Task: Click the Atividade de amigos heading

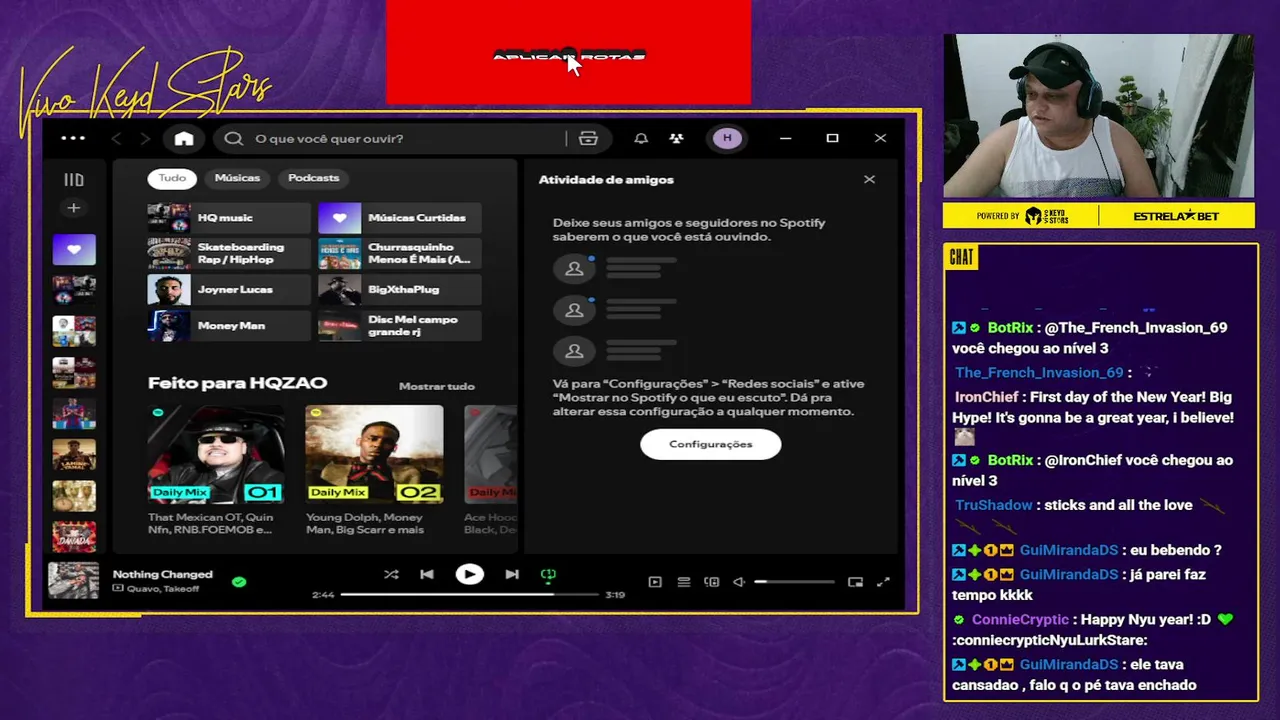Action: 606,180
